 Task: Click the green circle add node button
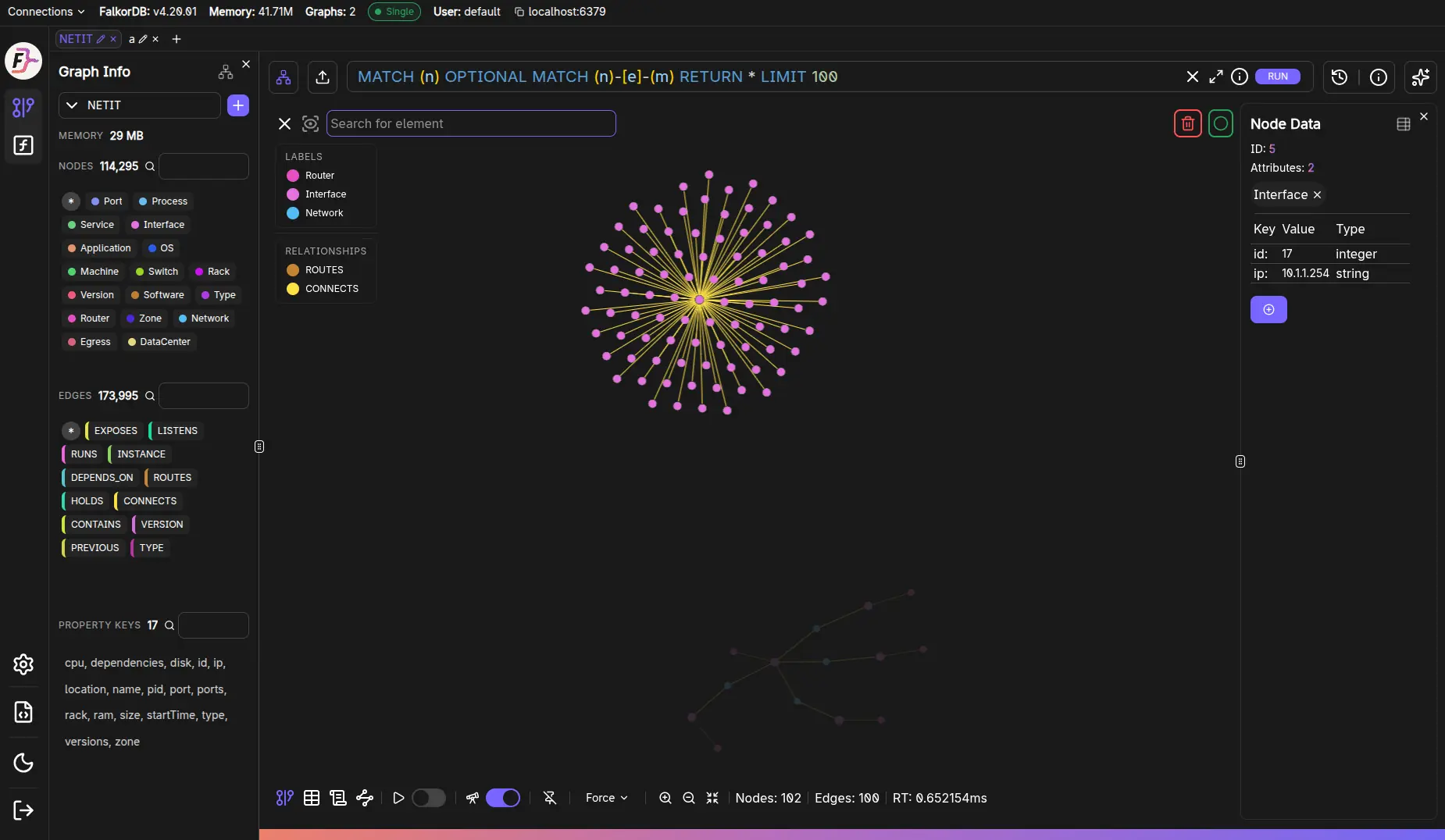[1221, 123]
